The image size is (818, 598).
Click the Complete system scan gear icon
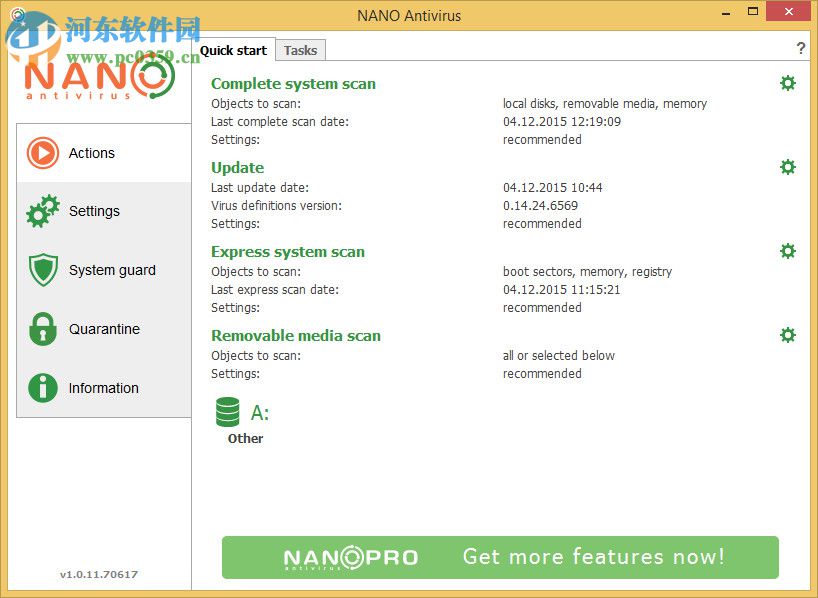pos(788,83)
